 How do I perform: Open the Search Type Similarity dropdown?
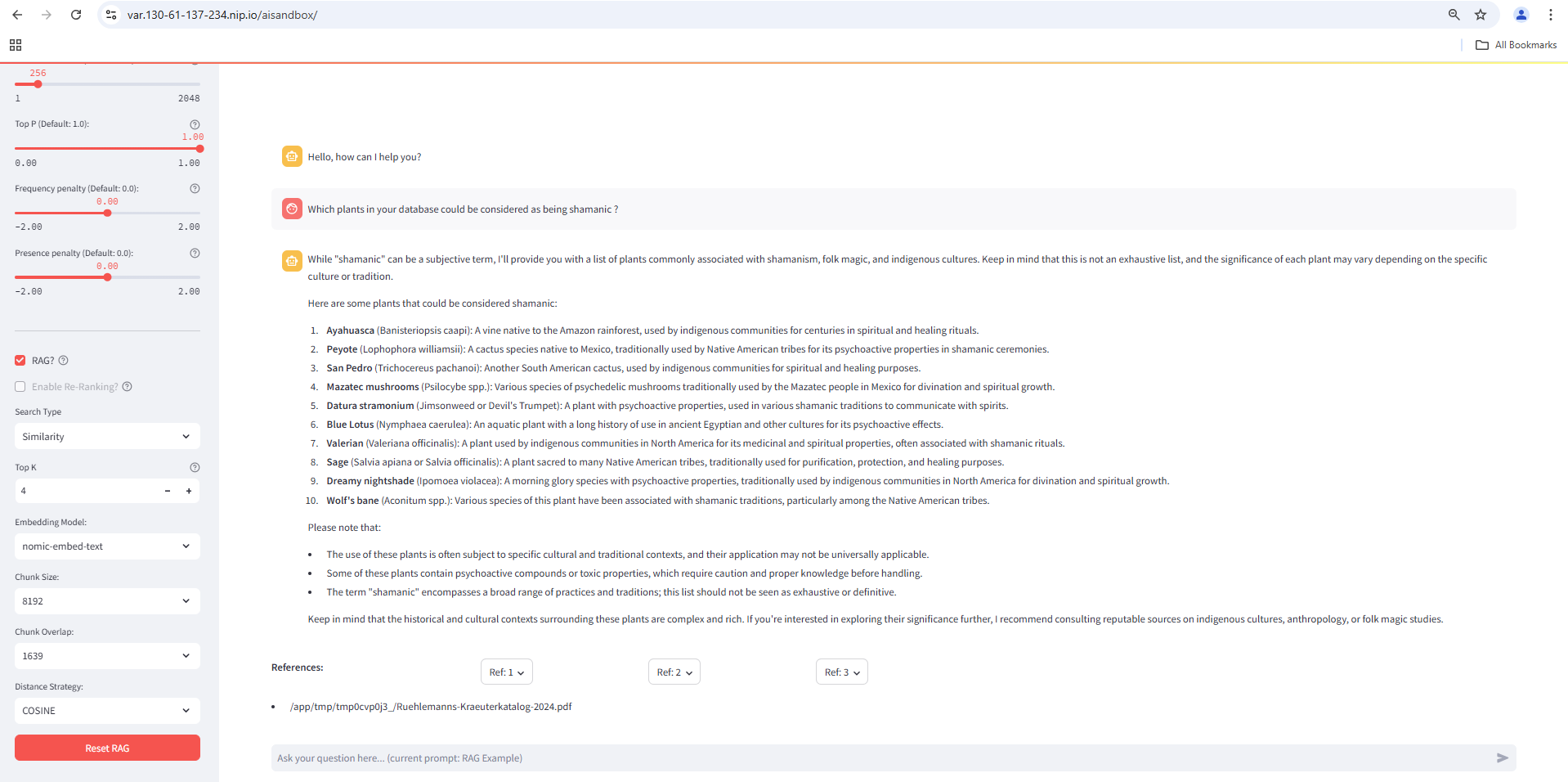(107, 437)
